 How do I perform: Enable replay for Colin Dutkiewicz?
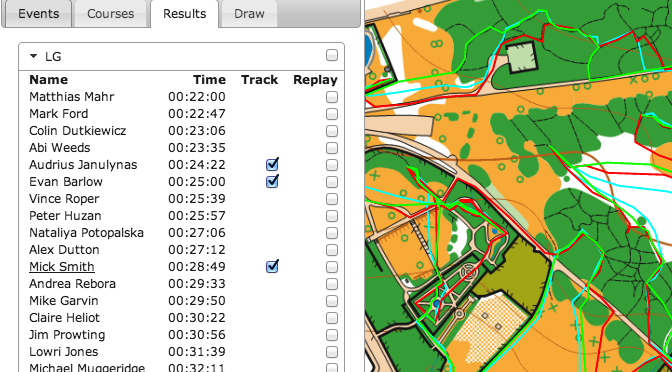click(331, 131)
